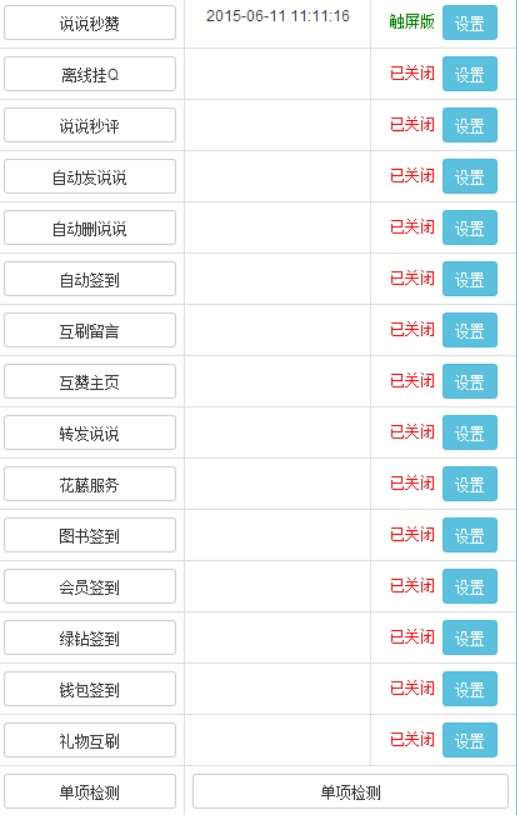The image size is (517, 815).
Task: Open 设置 for 花藤服务 row
Action: click(x=470, y=484)
